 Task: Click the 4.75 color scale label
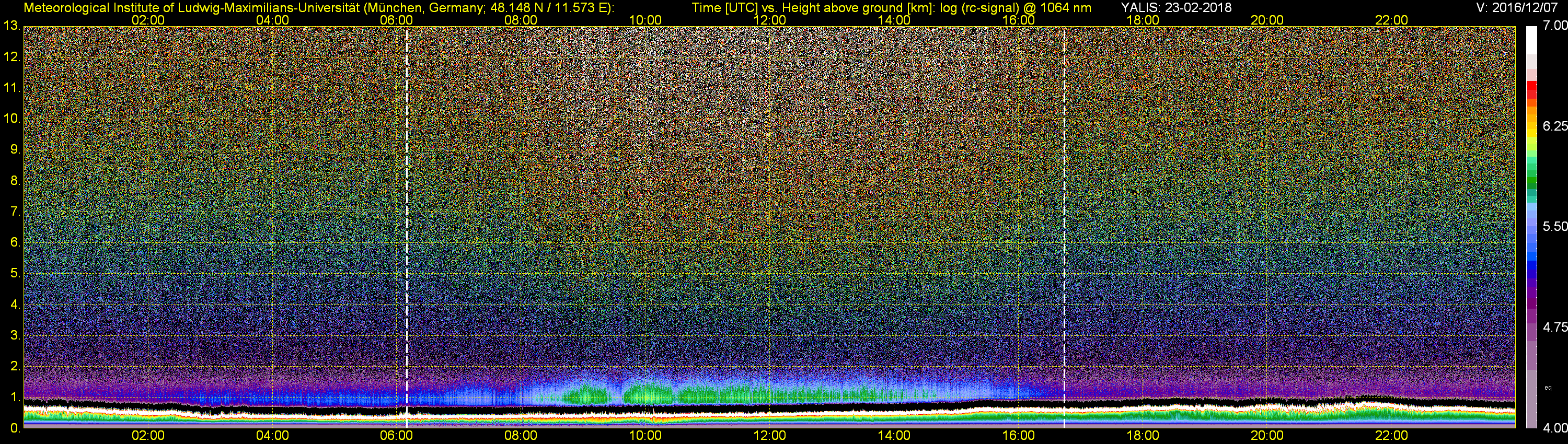pos(1554,327)
